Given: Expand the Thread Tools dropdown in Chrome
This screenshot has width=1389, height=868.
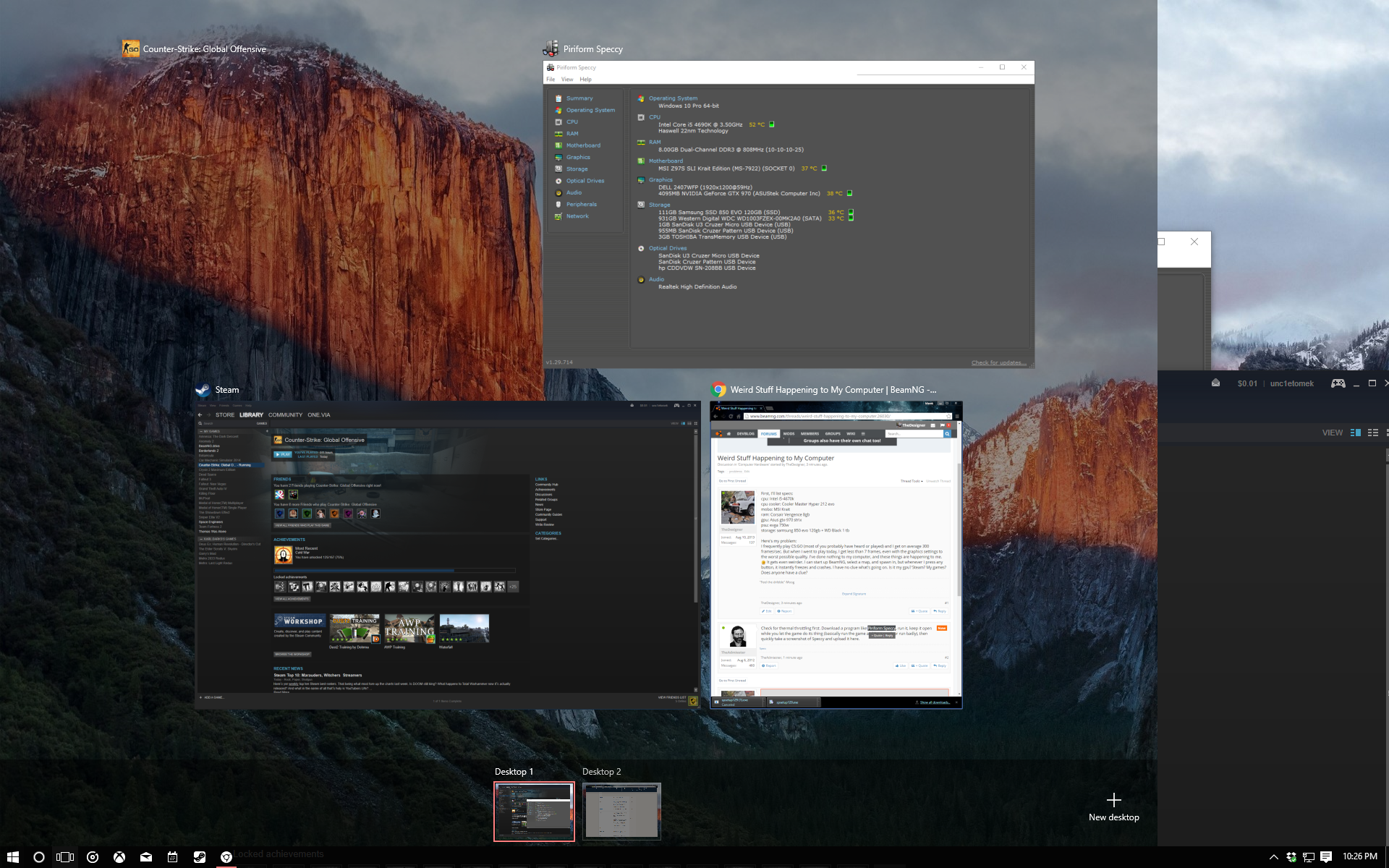Looking at the screenshot, I should [x=912, y=481].
